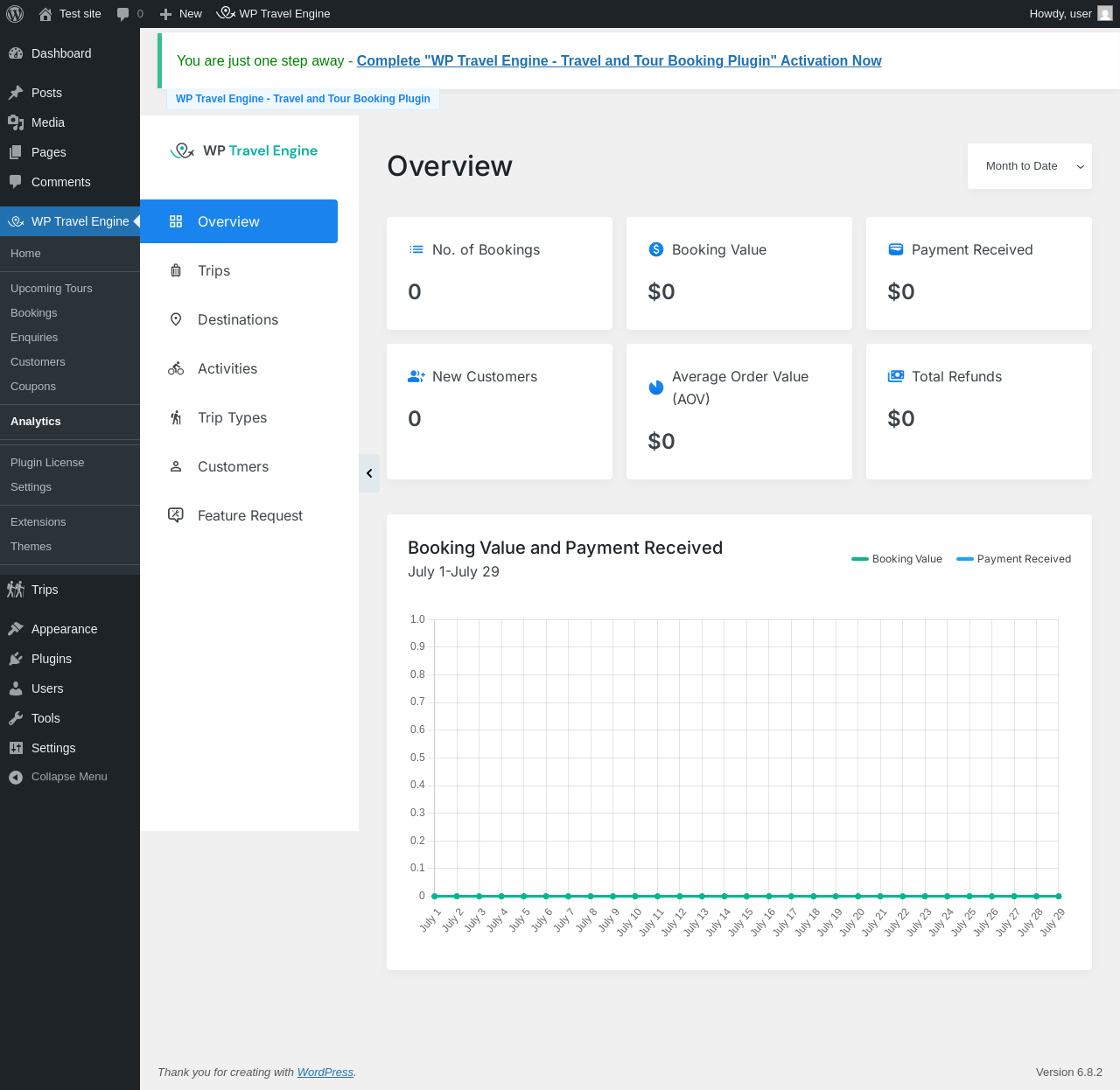Click the WP Travel Engine logo in panel
The height and width of the screenshot is (1090, 1120).
tap(243, 150)
